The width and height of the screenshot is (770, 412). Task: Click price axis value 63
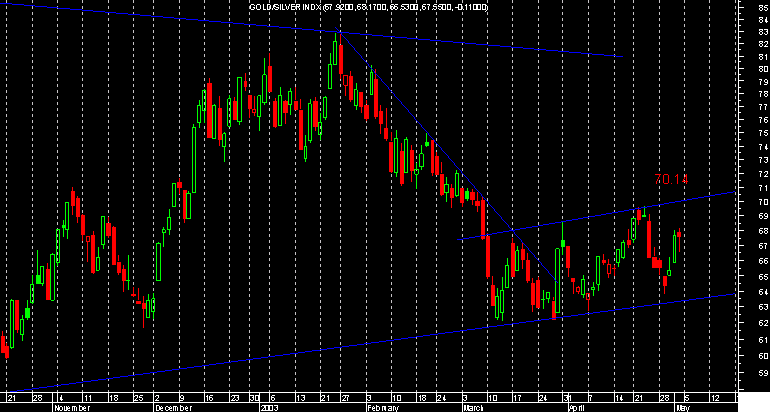pyautogui.click(x=764, y=307)
